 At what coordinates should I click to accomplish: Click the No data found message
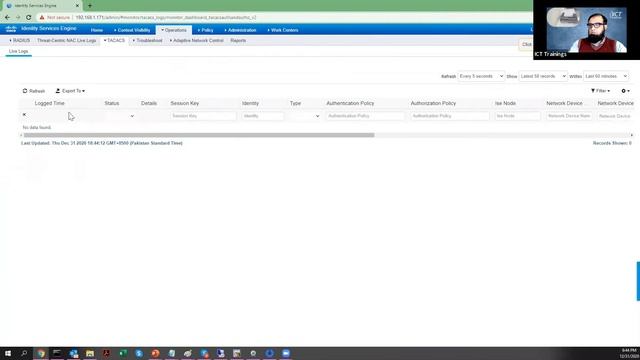37,128
